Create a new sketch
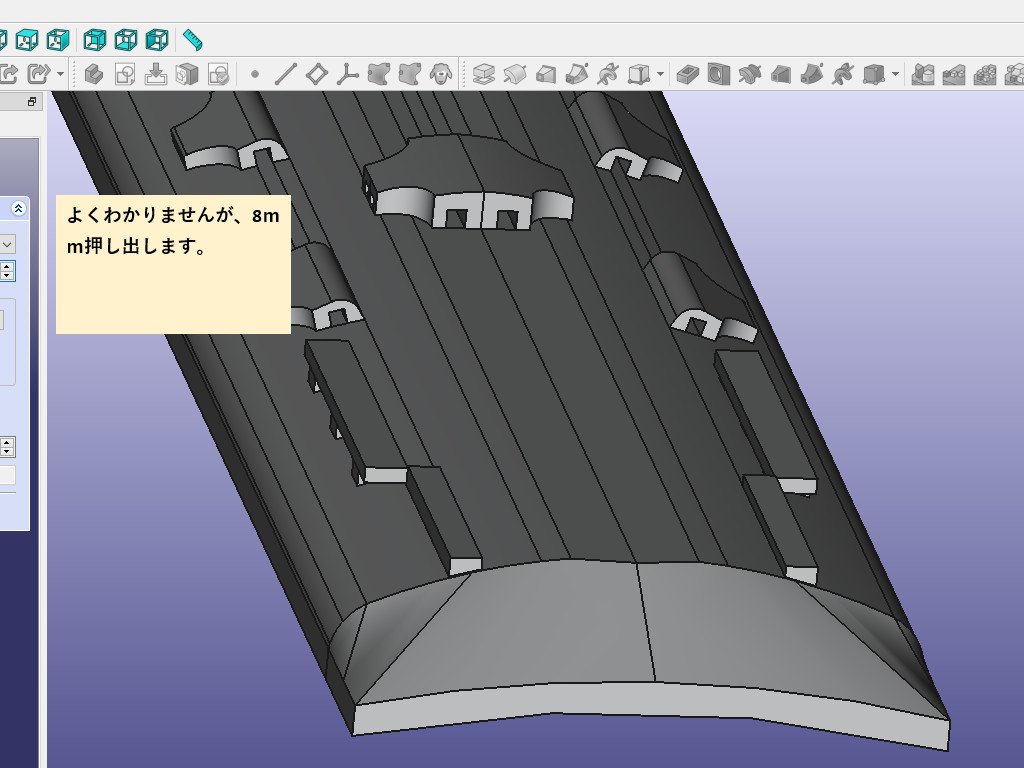Image resolution: width=1024 pixels, height=768 pixels. 125,74
